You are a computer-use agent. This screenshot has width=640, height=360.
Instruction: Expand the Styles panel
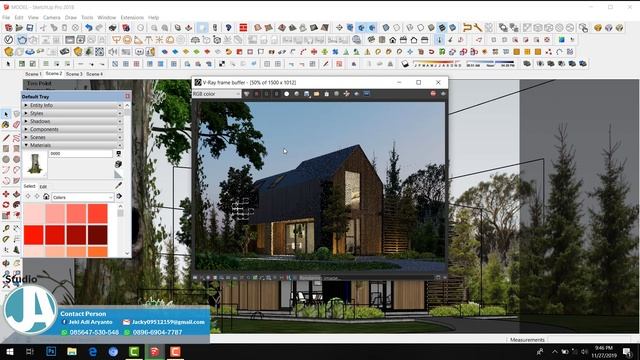73,113
